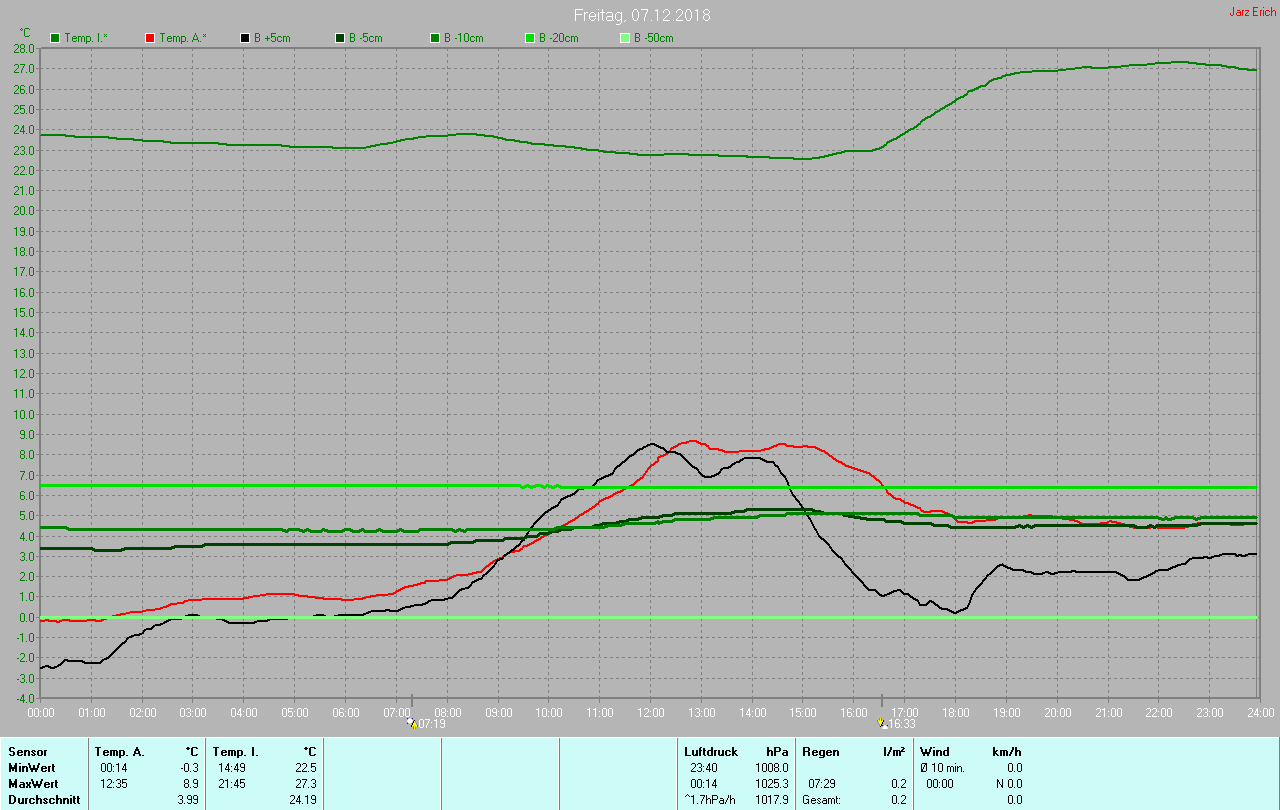Click the Wind km/h header
The image size is (1280, 810).
point(971,751)
